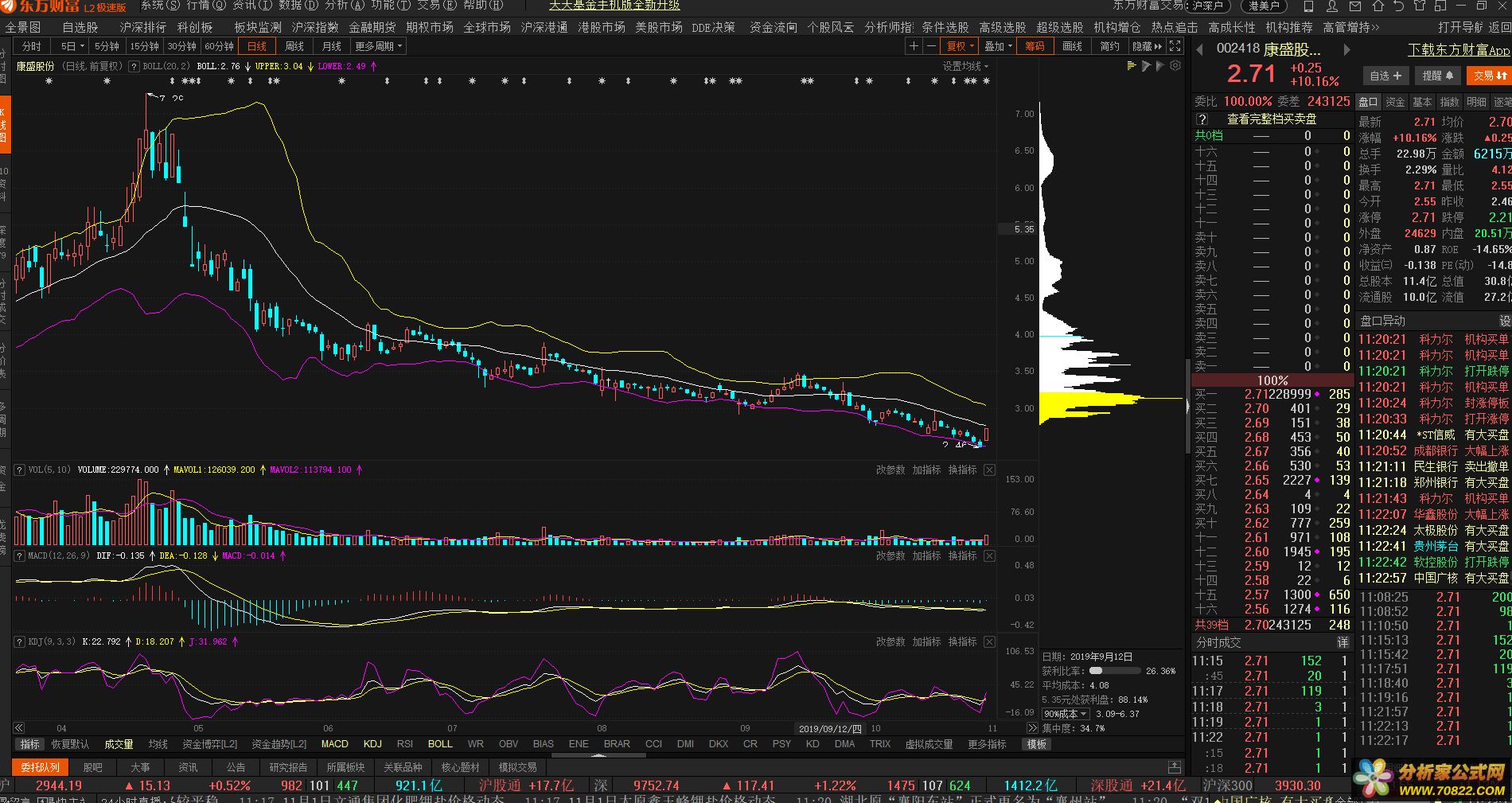This screenshot has width=1512, height=803.
Task: Close the KDJ indicator panel
Action: (x=989, y=641)
